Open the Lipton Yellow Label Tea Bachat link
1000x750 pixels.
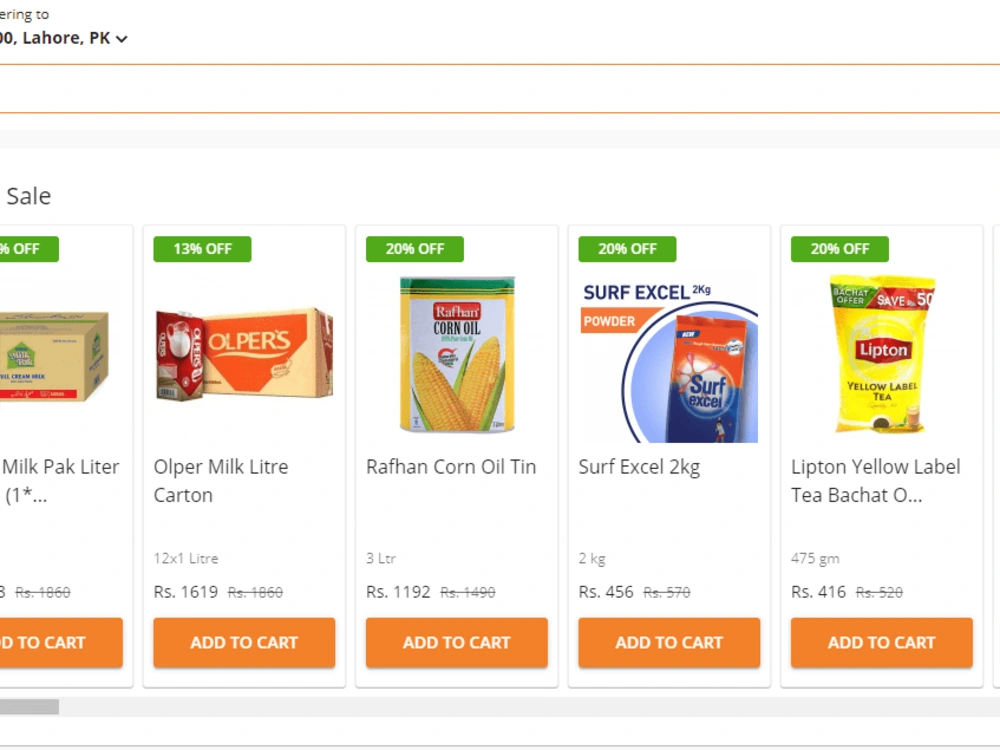pyautogui.click(x=875, y=481)
